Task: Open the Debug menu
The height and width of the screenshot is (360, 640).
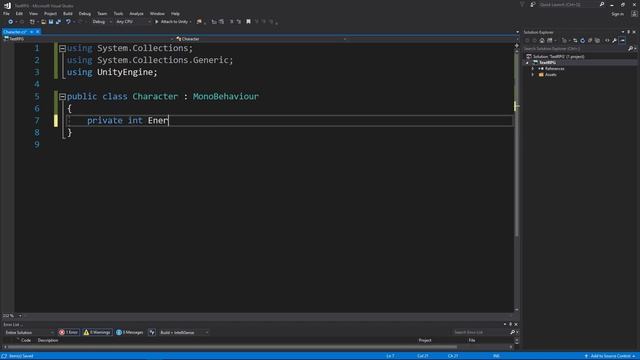Action: point(84,13)
